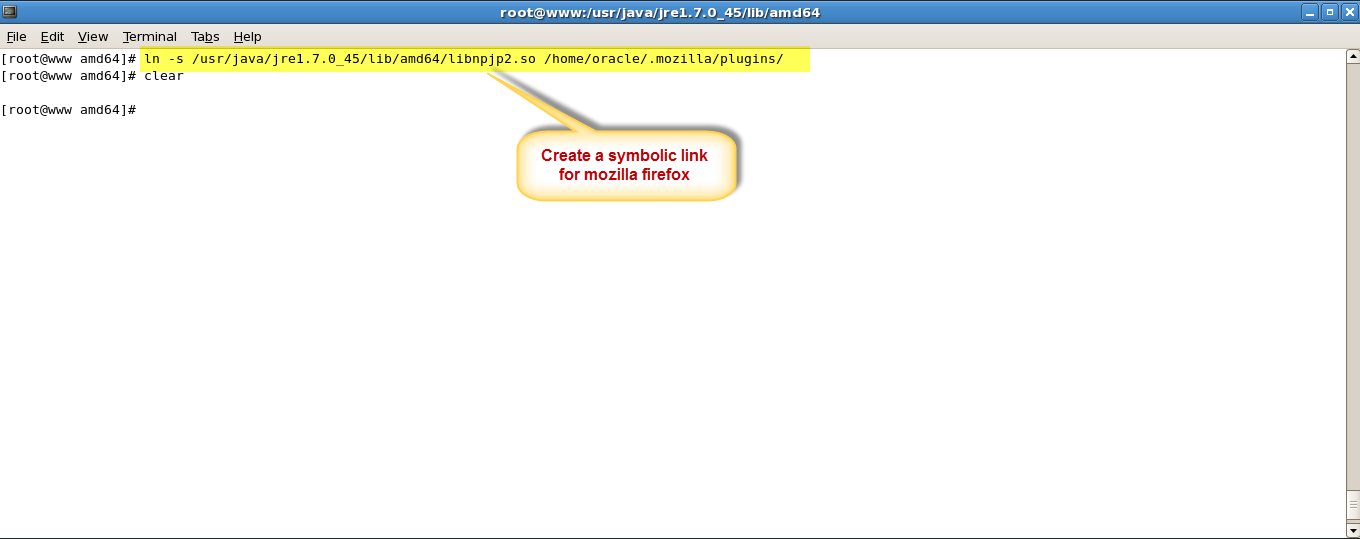Click the scrollbar up arrow
The image size is (1360, 539).
click(1352, 57)
